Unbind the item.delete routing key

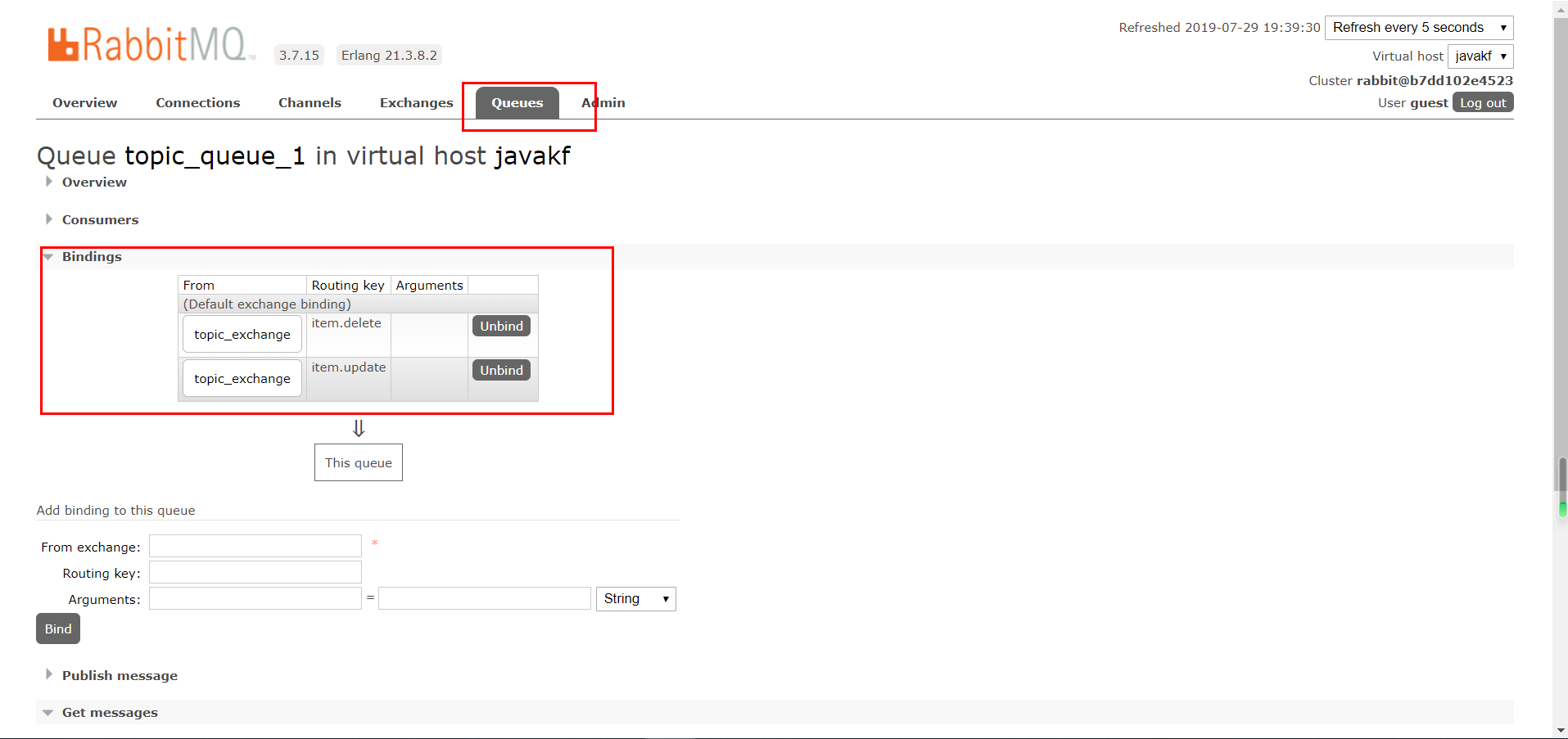coord(501,326)
